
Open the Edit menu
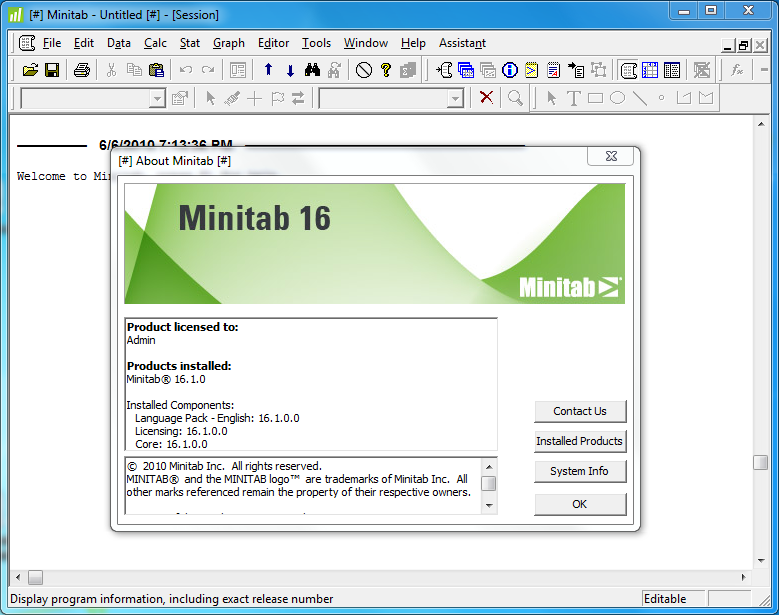(83, 43)
